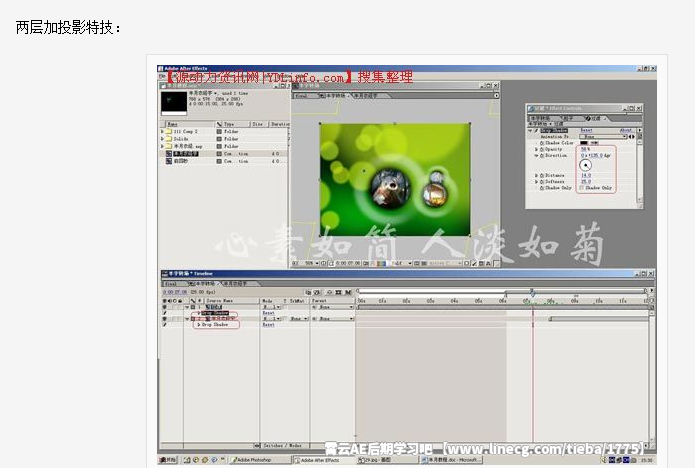Expand the 111 Comp 2 folder
Screen dimensions: 695x468
(x=162, y=132)
